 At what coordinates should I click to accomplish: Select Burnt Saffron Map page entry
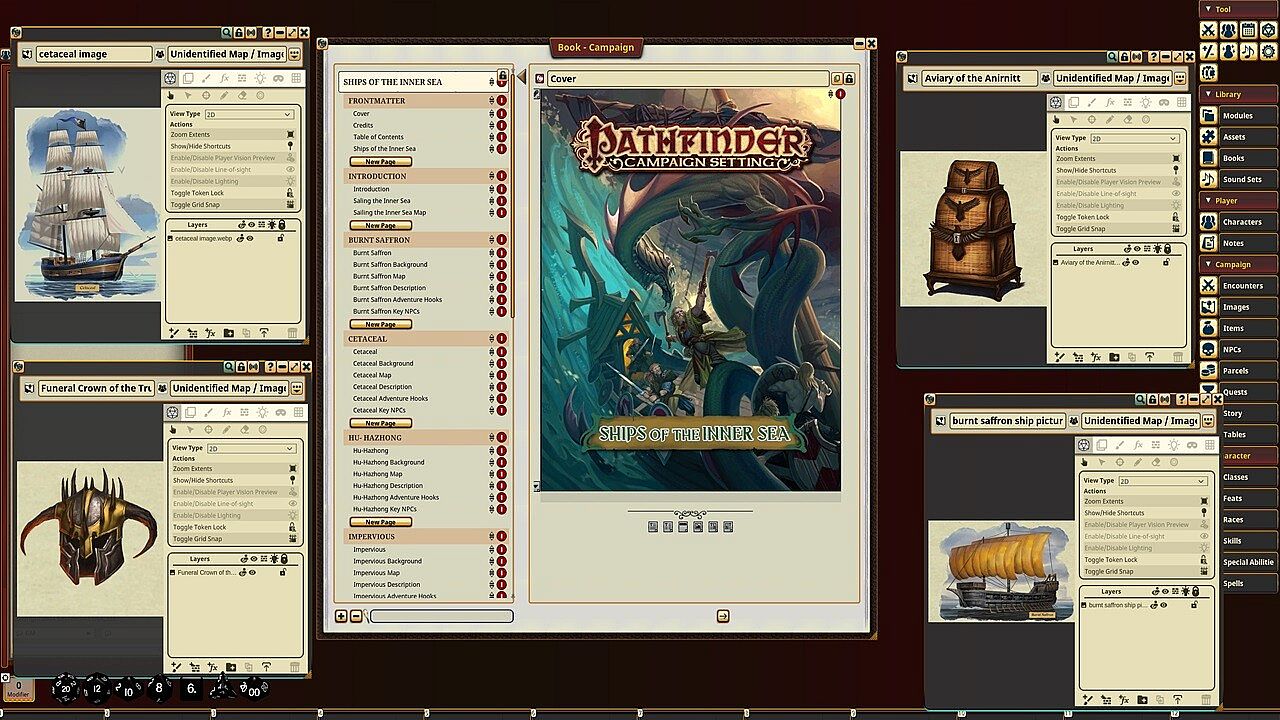point(379,276)
